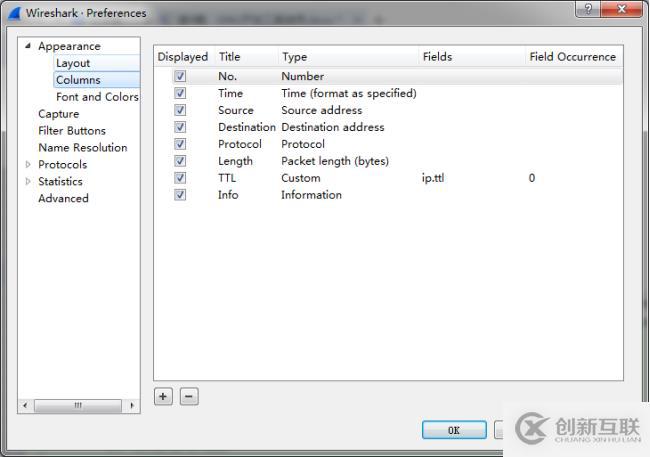Collapse the Appearance tree node
This screenshot has width=650, height=457.
click(28, 46)
